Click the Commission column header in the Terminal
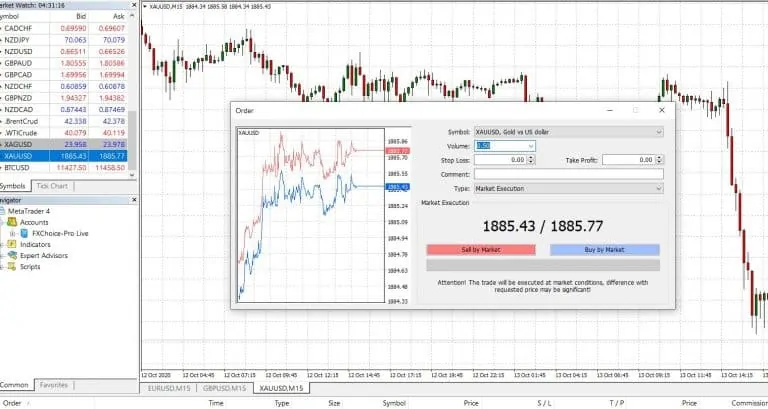This screenshot has height=409, width=768. click(749, 403)
